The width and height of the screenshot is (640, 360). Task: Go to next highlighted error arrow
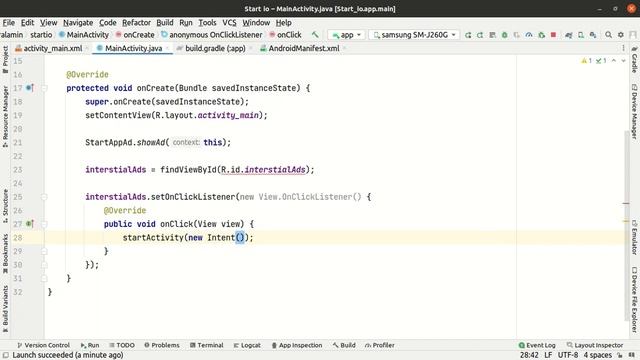[623, 61]
